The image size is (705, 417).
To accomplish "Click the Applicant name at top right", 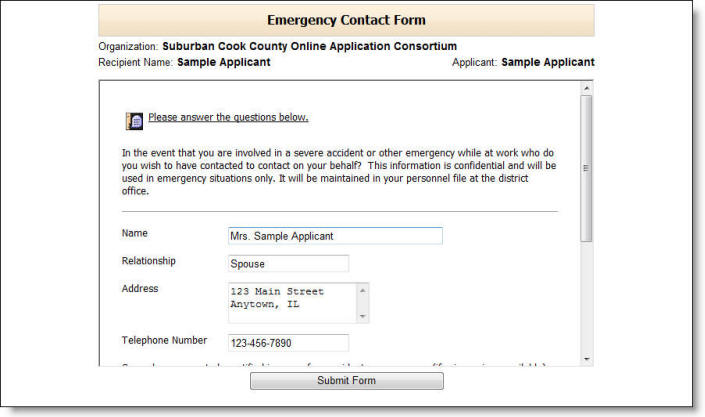I will pyautogui.click(x=547, y=62).
